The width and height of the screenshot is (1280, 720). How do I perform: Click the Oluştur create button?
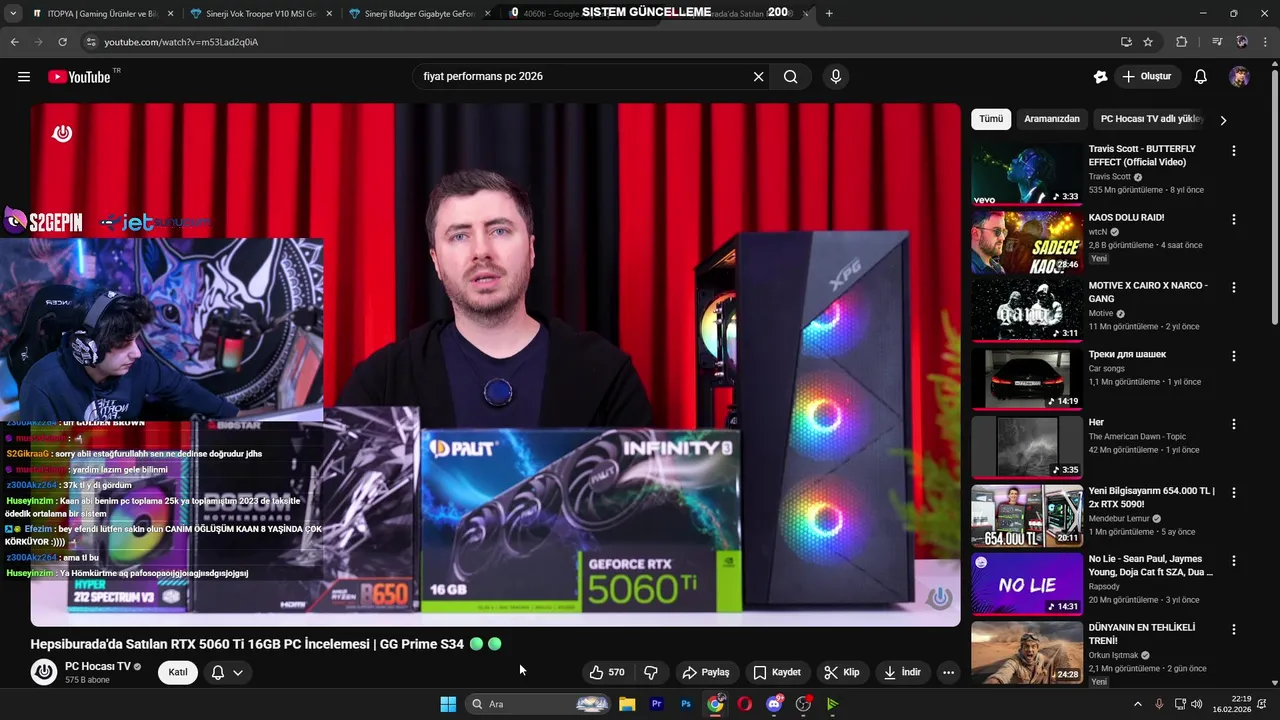(1147, 77)
